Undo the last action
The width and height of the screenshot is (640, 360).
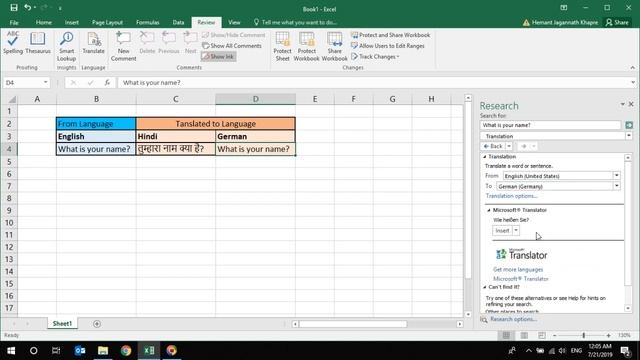[x=27, y=8]
